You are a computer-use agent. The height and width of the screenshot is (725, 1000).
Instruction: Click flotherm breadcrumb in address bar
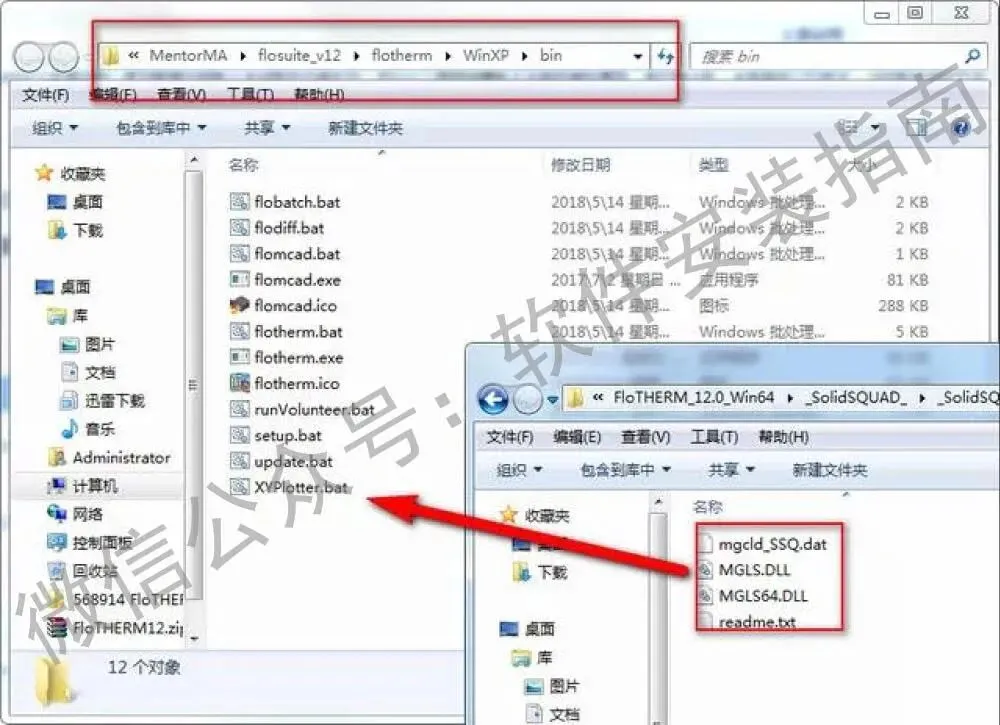coord(402,55)
